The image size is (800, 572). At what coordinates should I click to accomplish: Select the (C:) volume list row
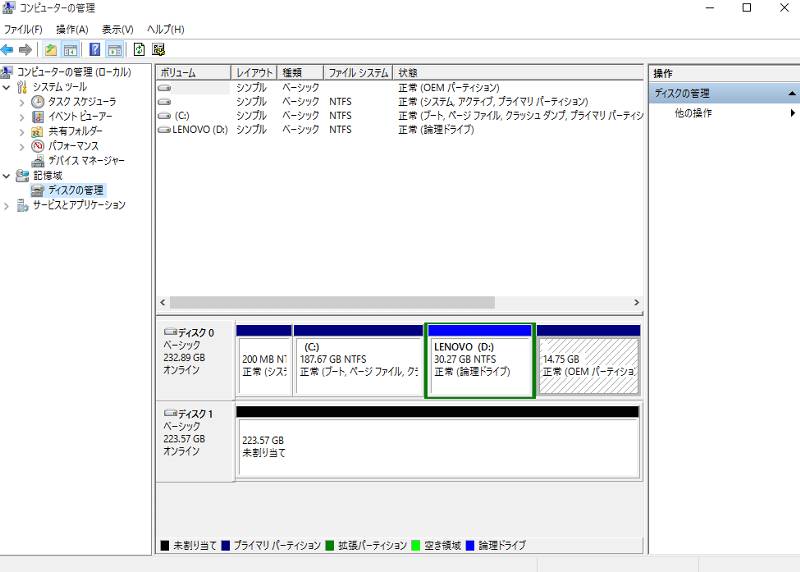[399, 116]
